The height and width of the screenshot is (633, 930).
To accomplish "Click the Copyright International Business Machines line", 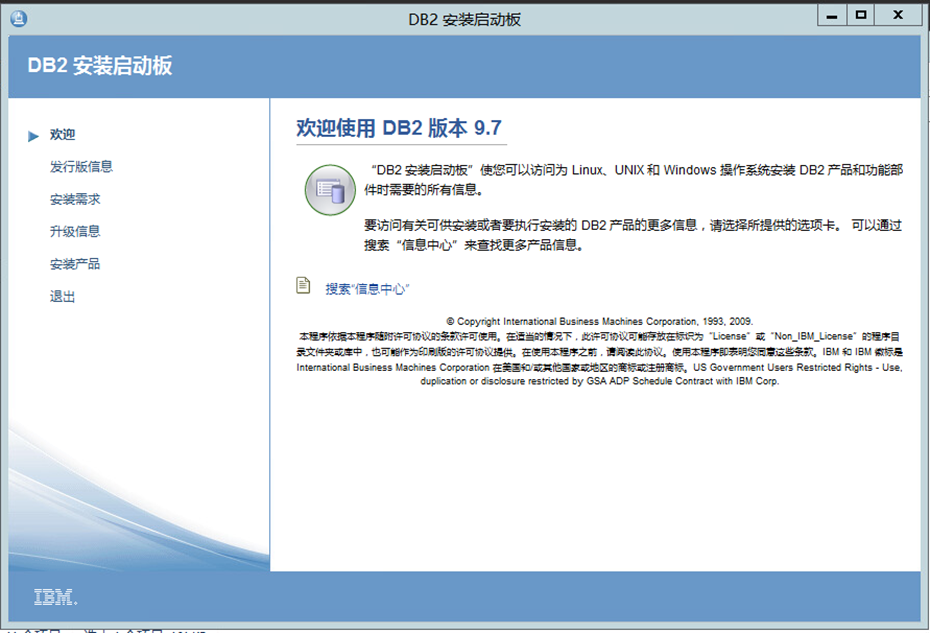I will (600, 322).
